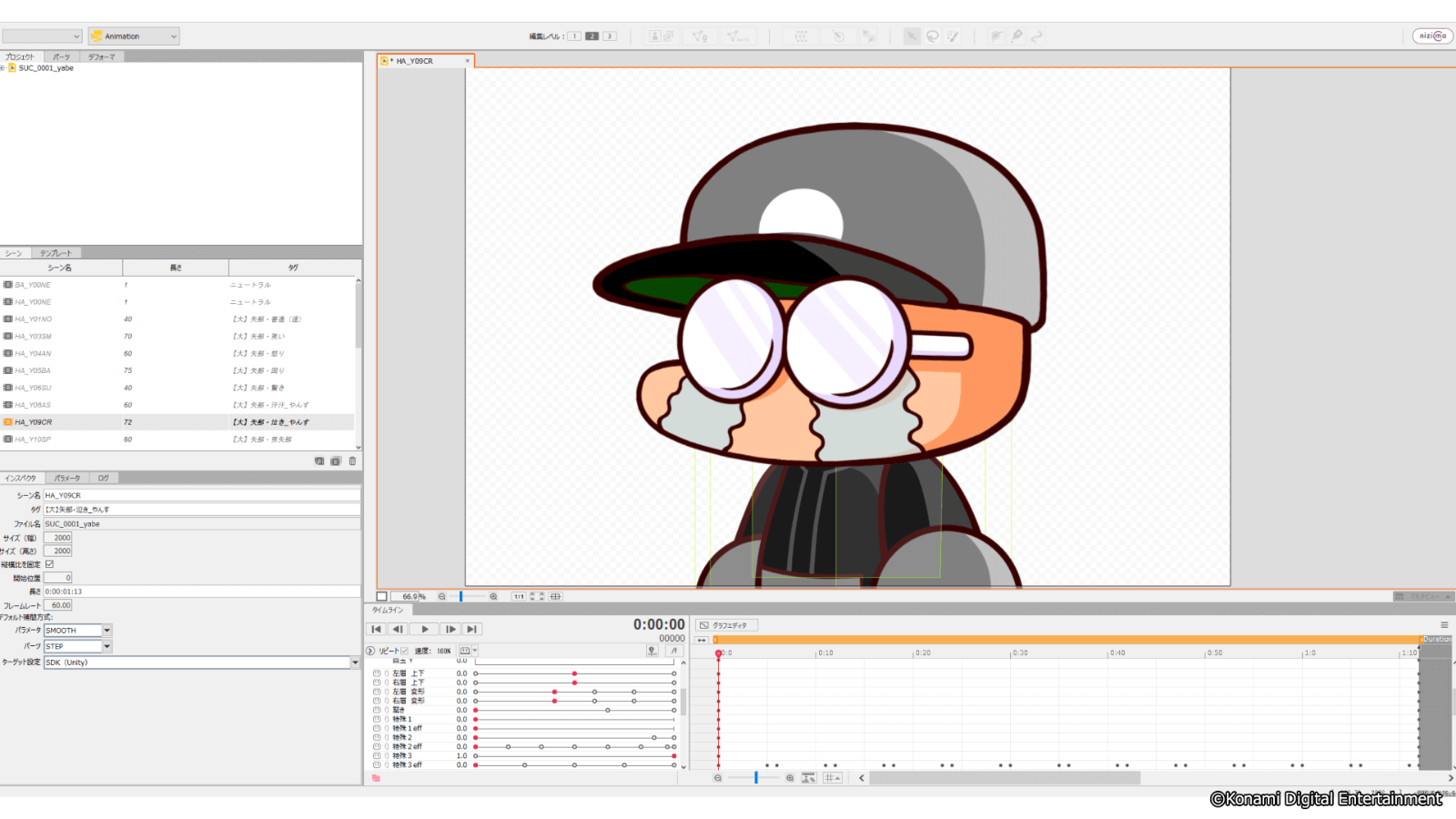The image size is (1456, 819).
Task: Select the HA_Y10SP scene row
Action: pyautogui.click(x=177, y=440)
